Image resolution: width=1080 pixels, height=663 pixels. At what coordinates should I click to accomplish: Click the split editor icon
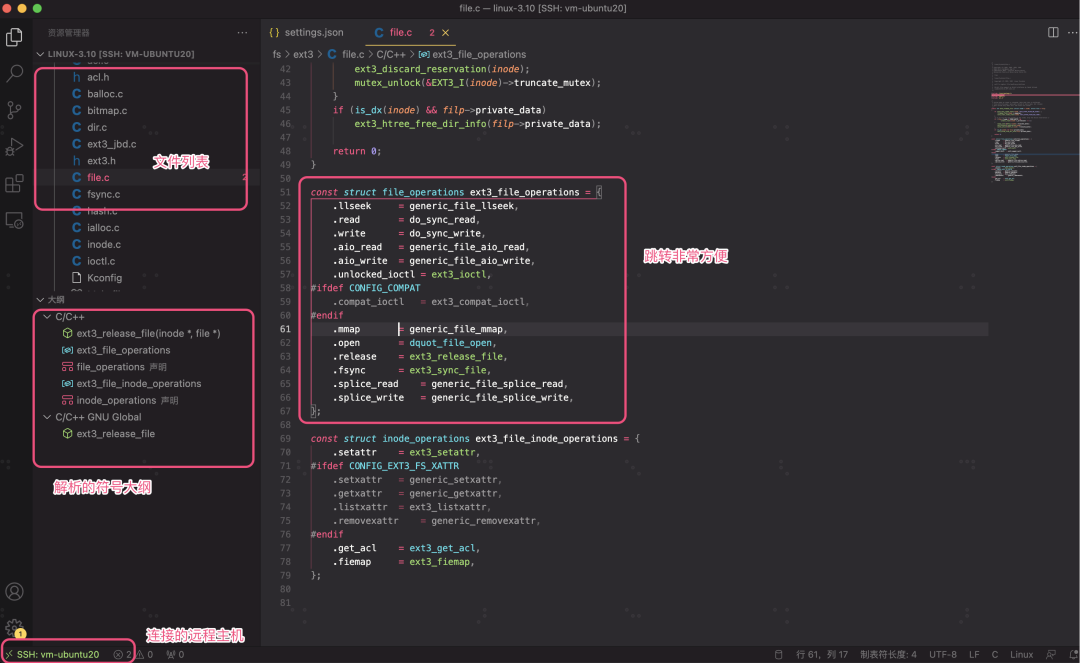[1053, 33]
